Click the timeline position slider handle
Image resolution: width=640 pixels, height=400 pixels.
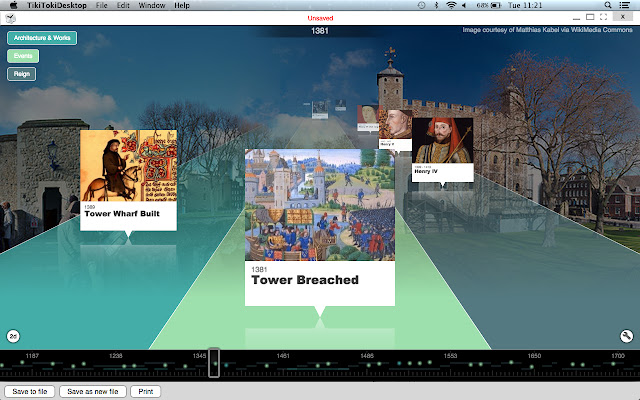pyautogui.click(x=214, y=362)
